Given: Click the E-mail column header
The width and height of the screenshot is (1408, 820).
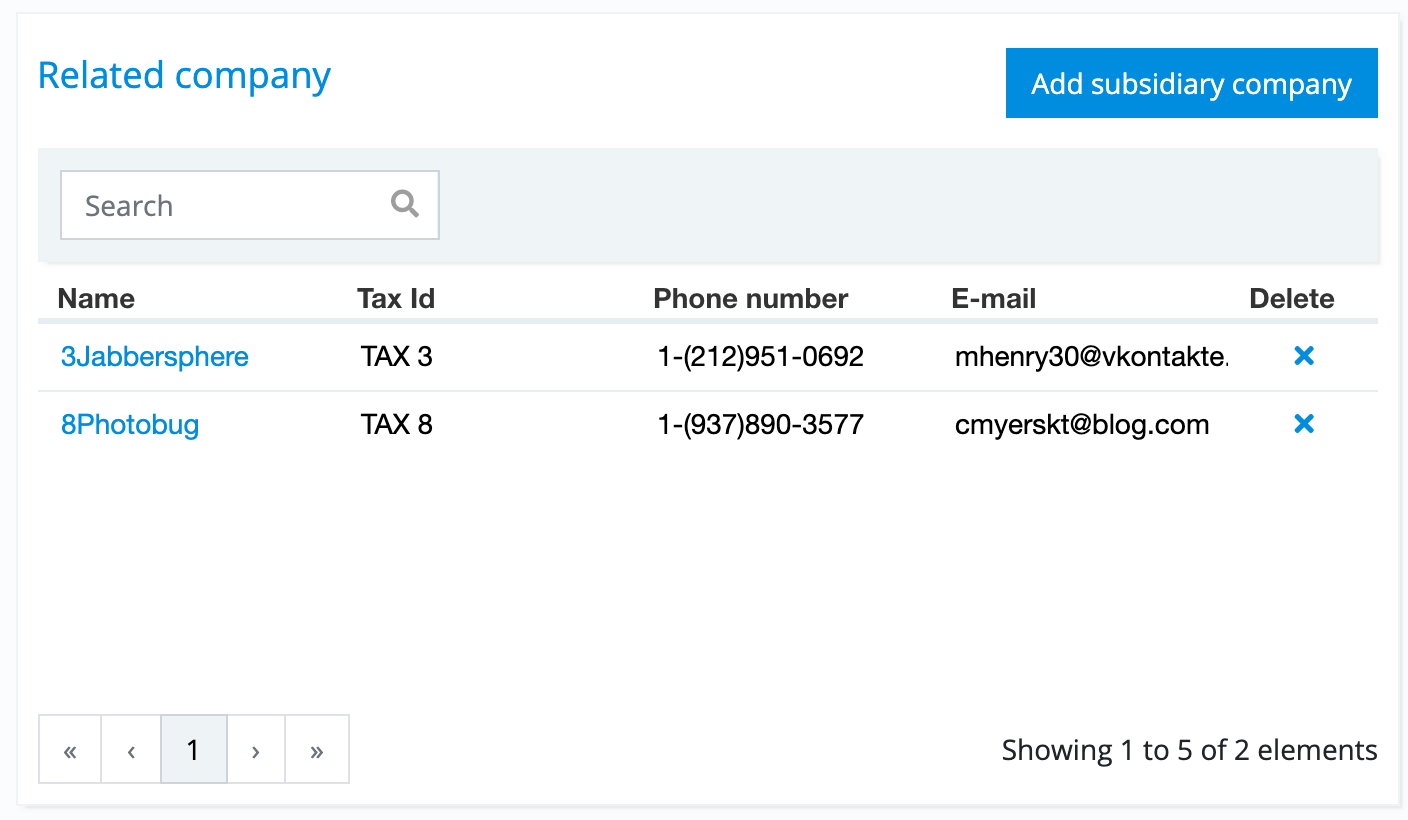Looking at the screenshot, I should [x=993, y=299].
